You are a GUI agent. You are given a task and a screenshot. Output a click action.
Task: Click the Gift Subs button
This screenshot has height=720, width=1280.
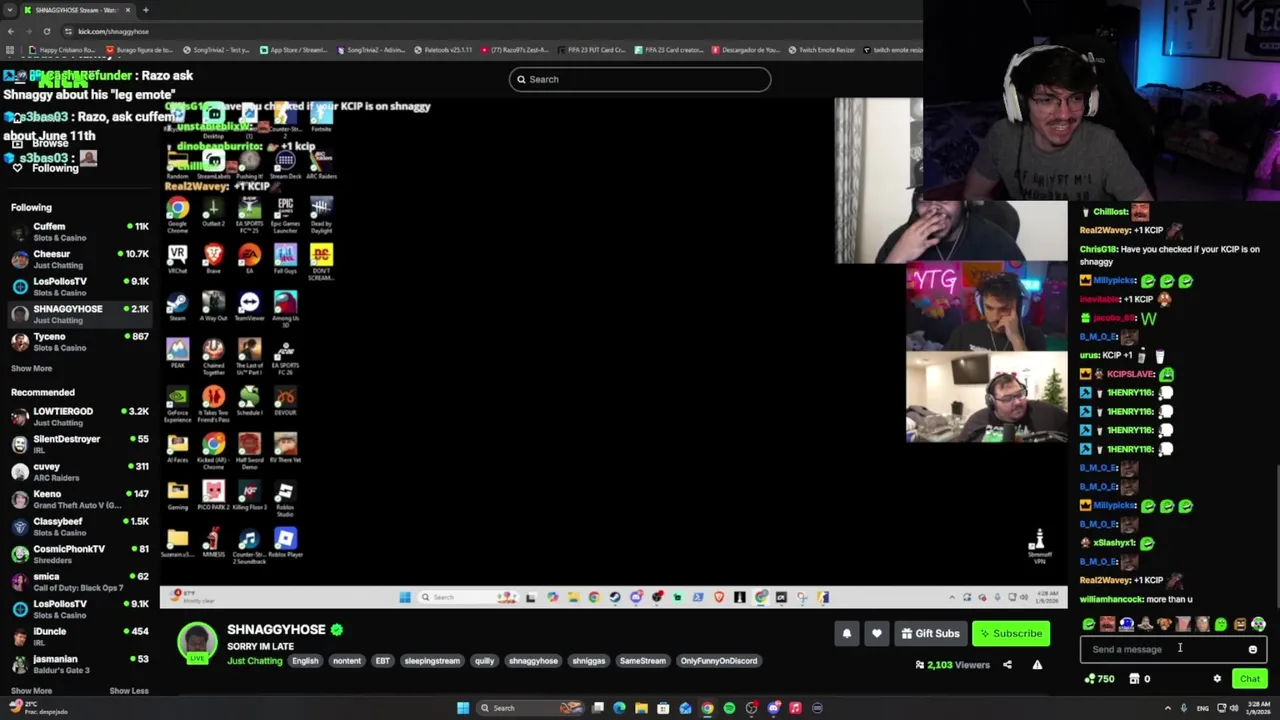930,633
